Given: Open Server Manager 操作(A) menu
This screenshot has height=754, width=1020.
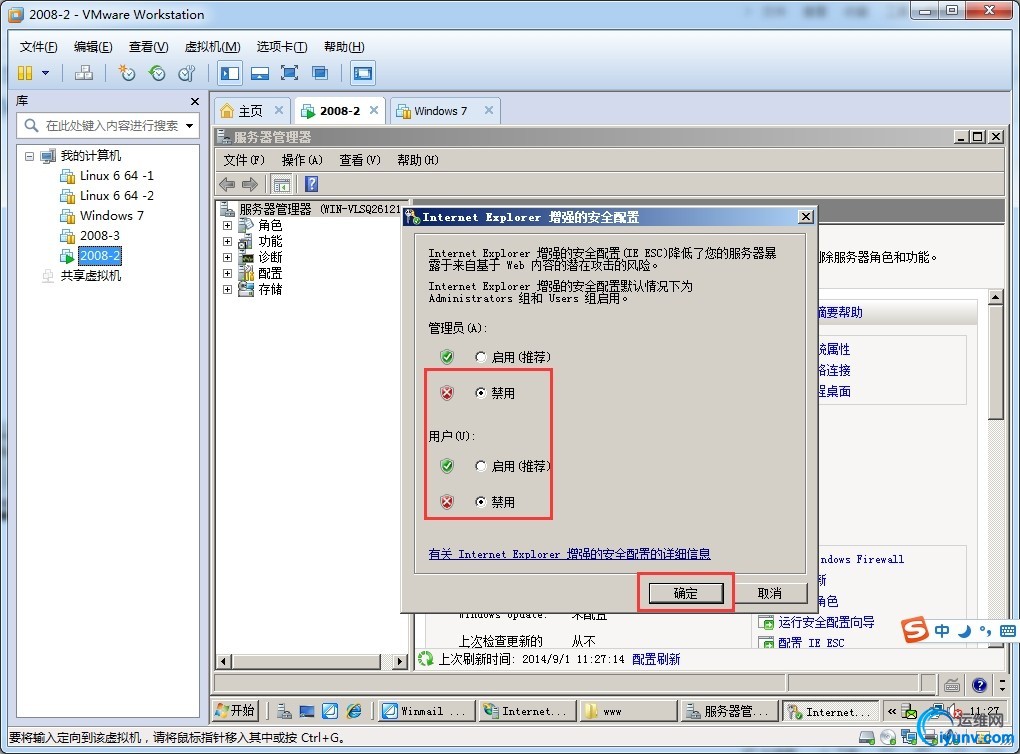Looking at the screenshot, I should 302,160.
